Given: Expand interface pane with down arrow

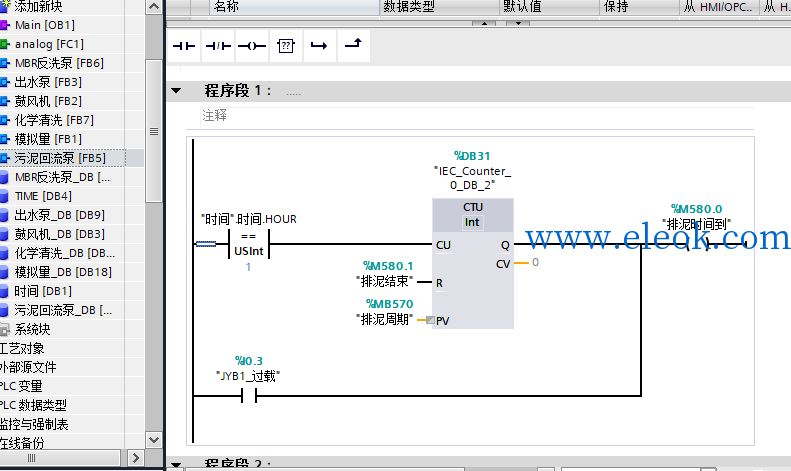Looking at the screenshot, I should point(518,23).
